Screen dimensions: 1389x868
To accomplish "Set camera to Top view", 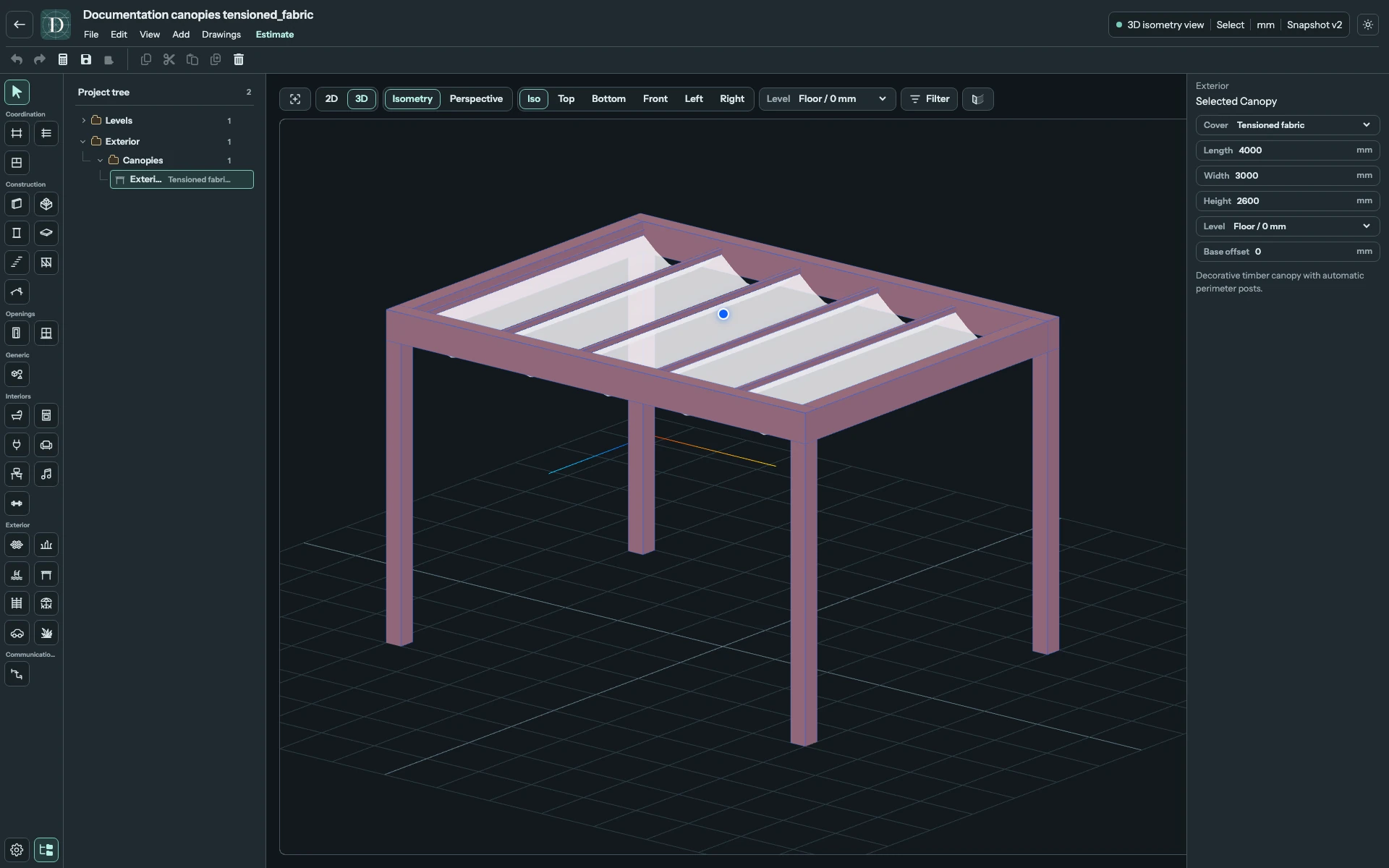I will pos(566,99).
